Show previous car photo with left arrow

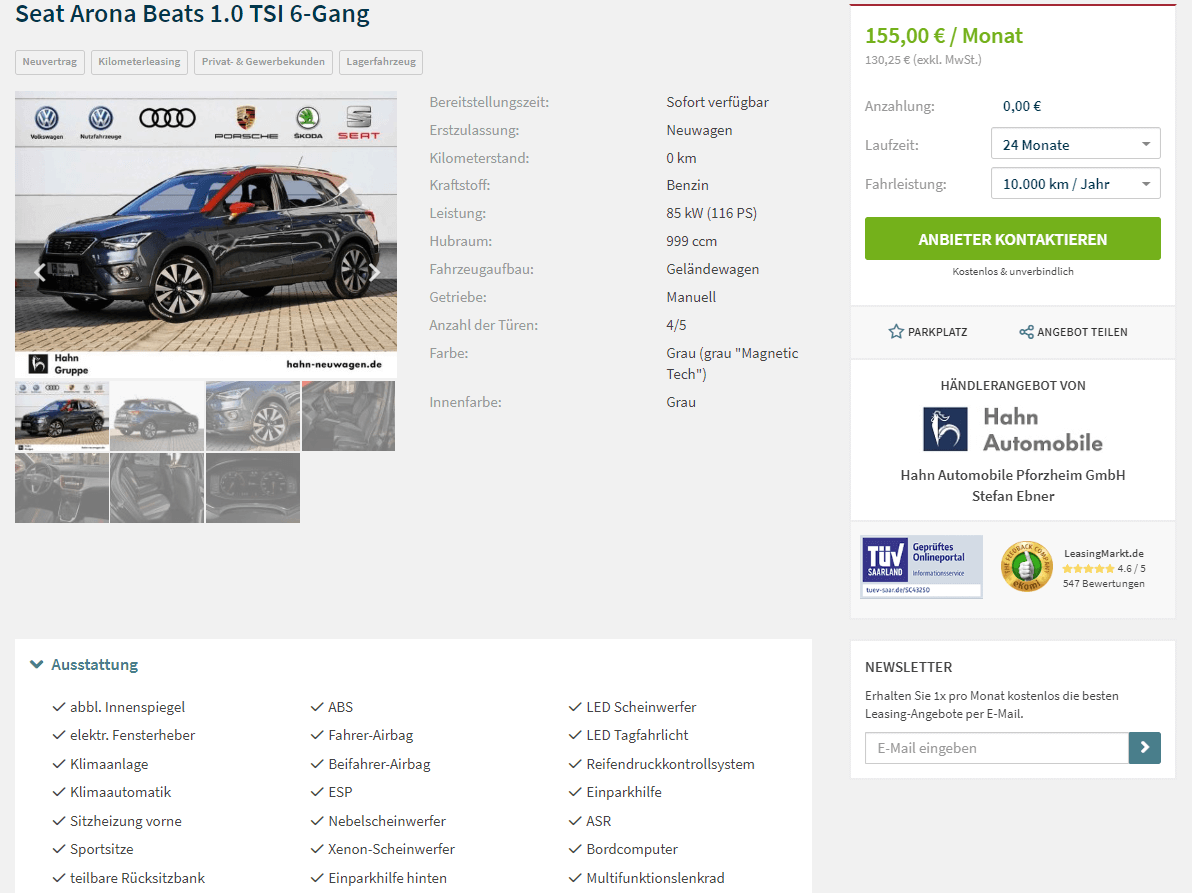coord(40,273)
